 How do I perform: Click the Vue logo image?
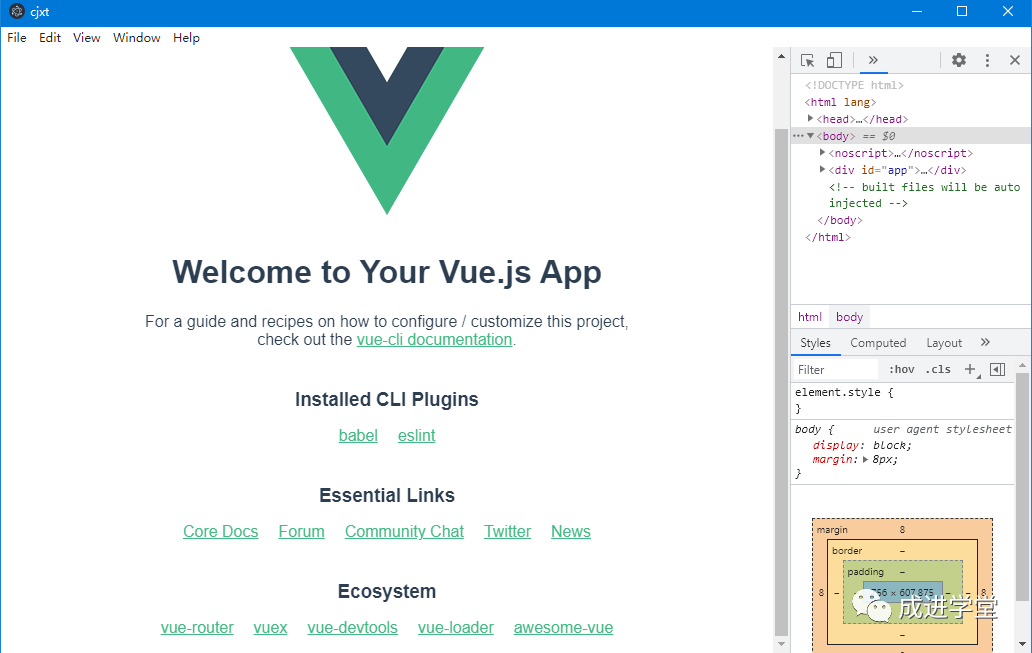(x=387, y=130)
